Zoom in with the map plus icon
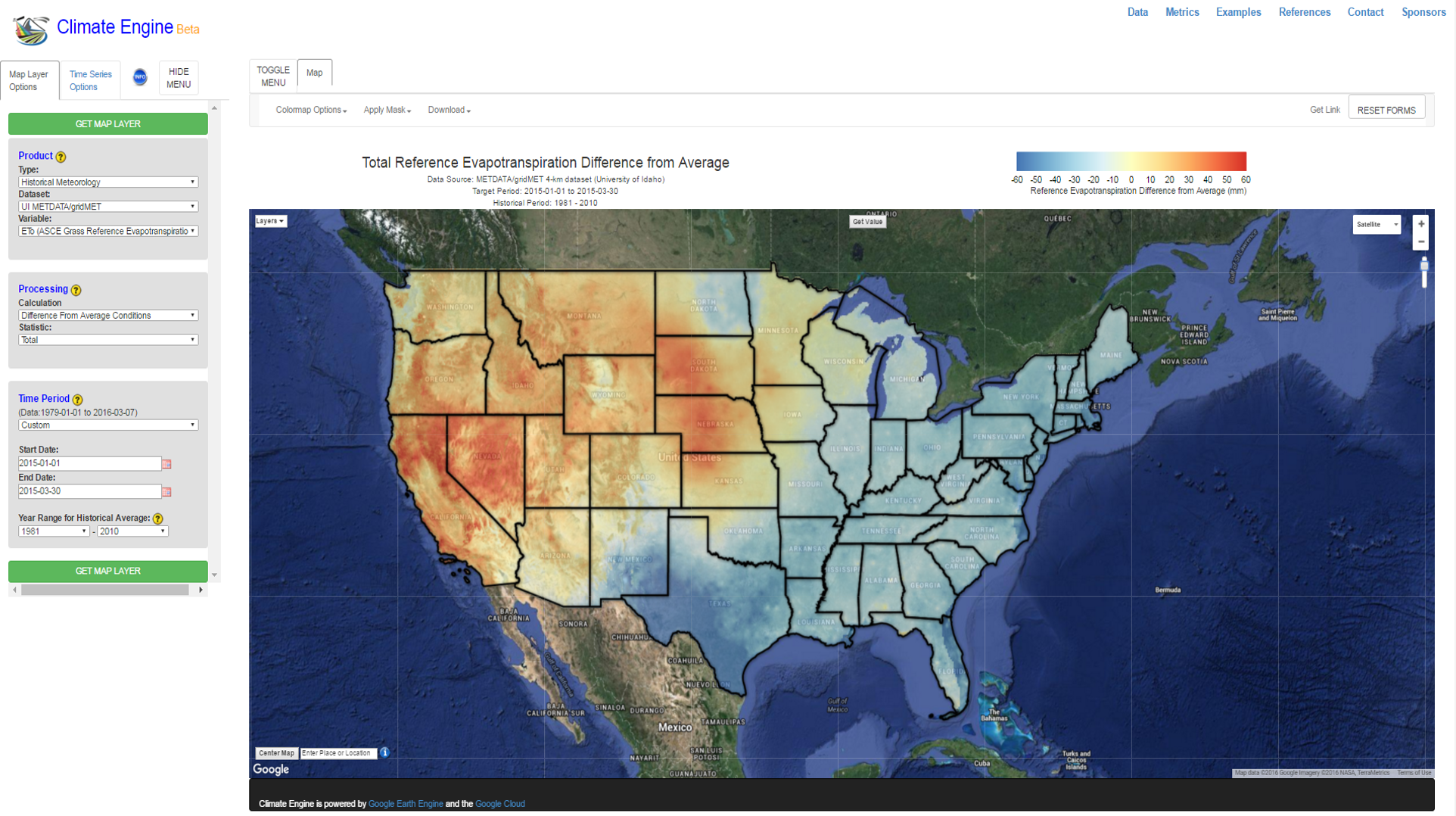 click(1421, 224)
